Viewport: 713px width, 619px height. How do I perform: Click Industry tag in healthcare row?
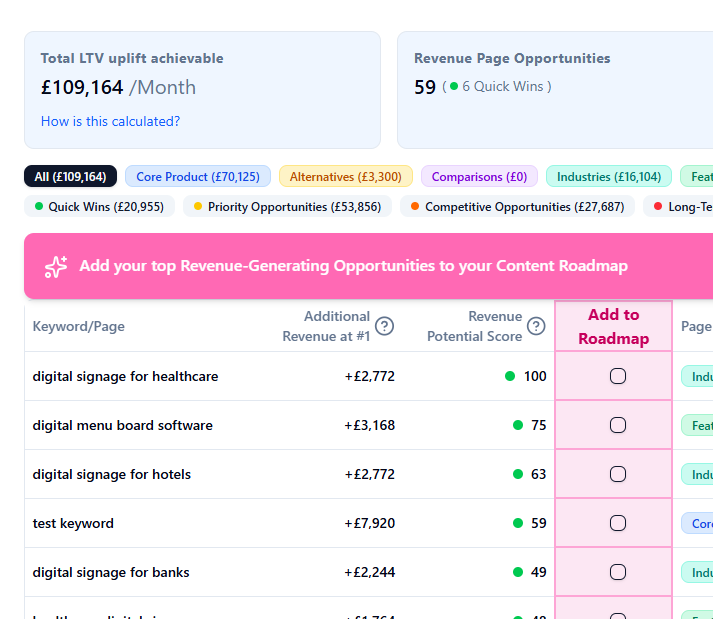[x=697, y=376]
